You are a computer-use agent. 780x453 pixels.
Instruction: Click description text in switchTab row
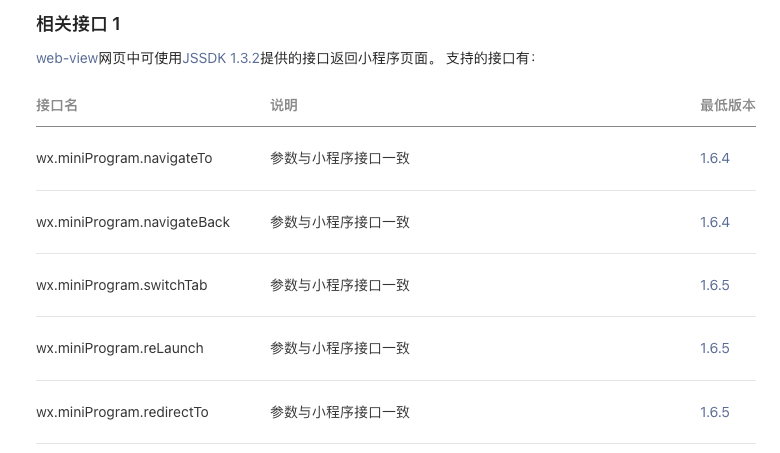point(339,285)
